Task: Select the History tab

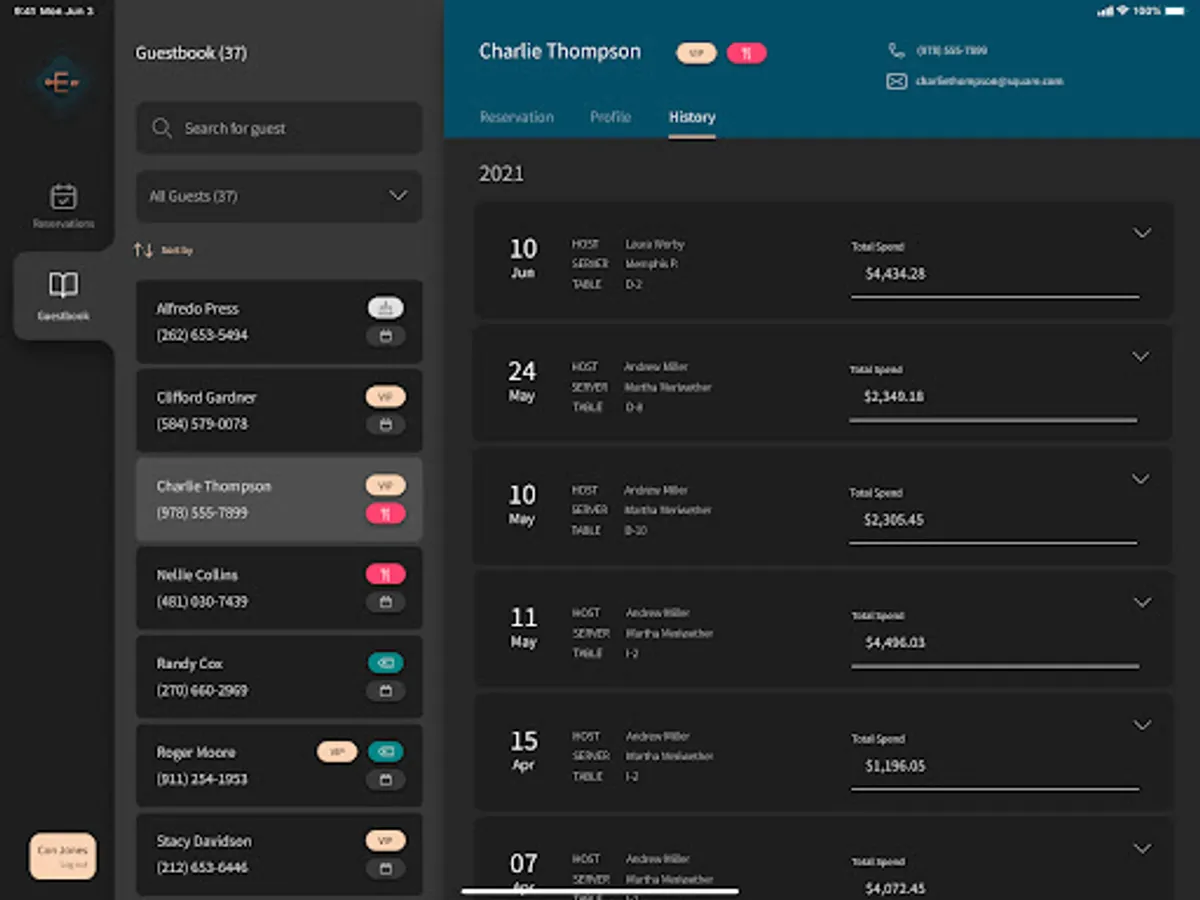Action: point(692,117)
